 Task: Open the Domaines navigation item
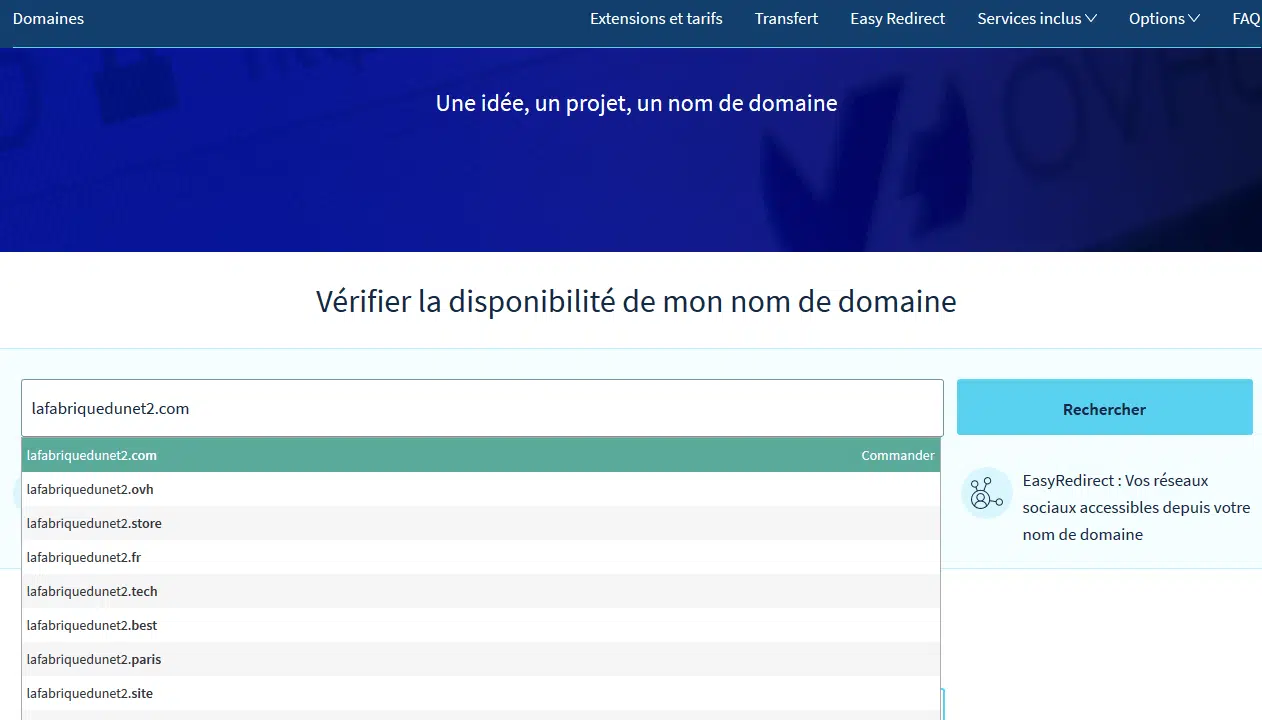tap(48, 19)
